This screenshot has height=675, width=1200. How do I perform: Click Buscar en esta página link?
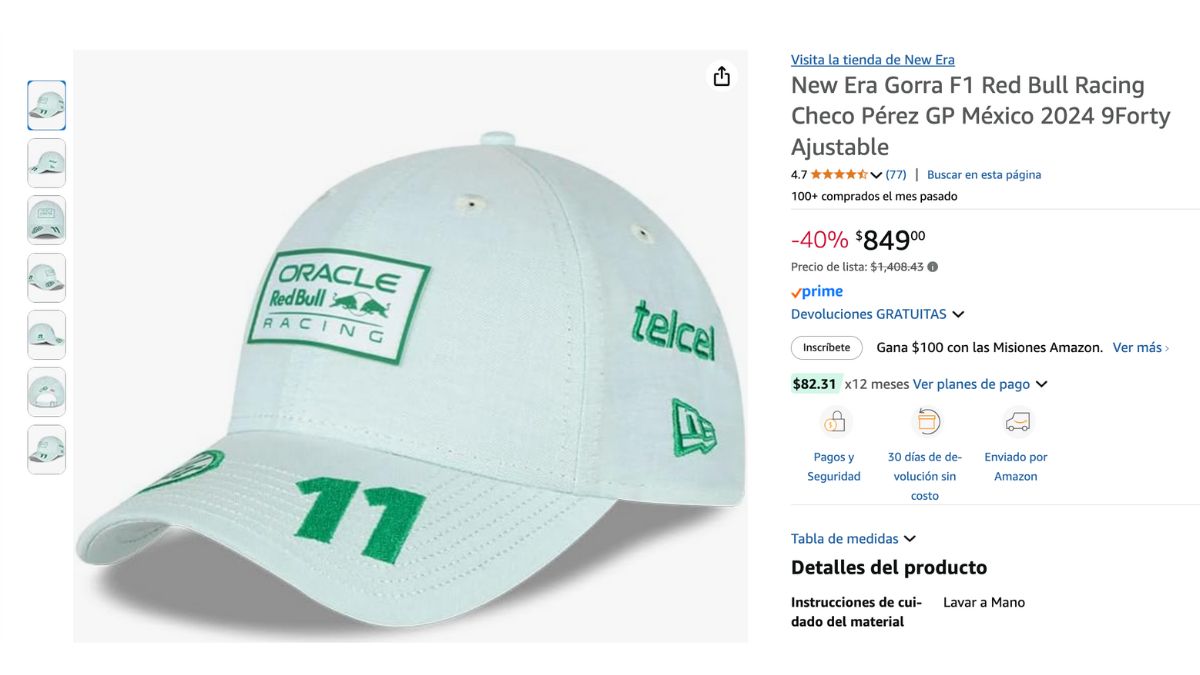click(984, 174)
